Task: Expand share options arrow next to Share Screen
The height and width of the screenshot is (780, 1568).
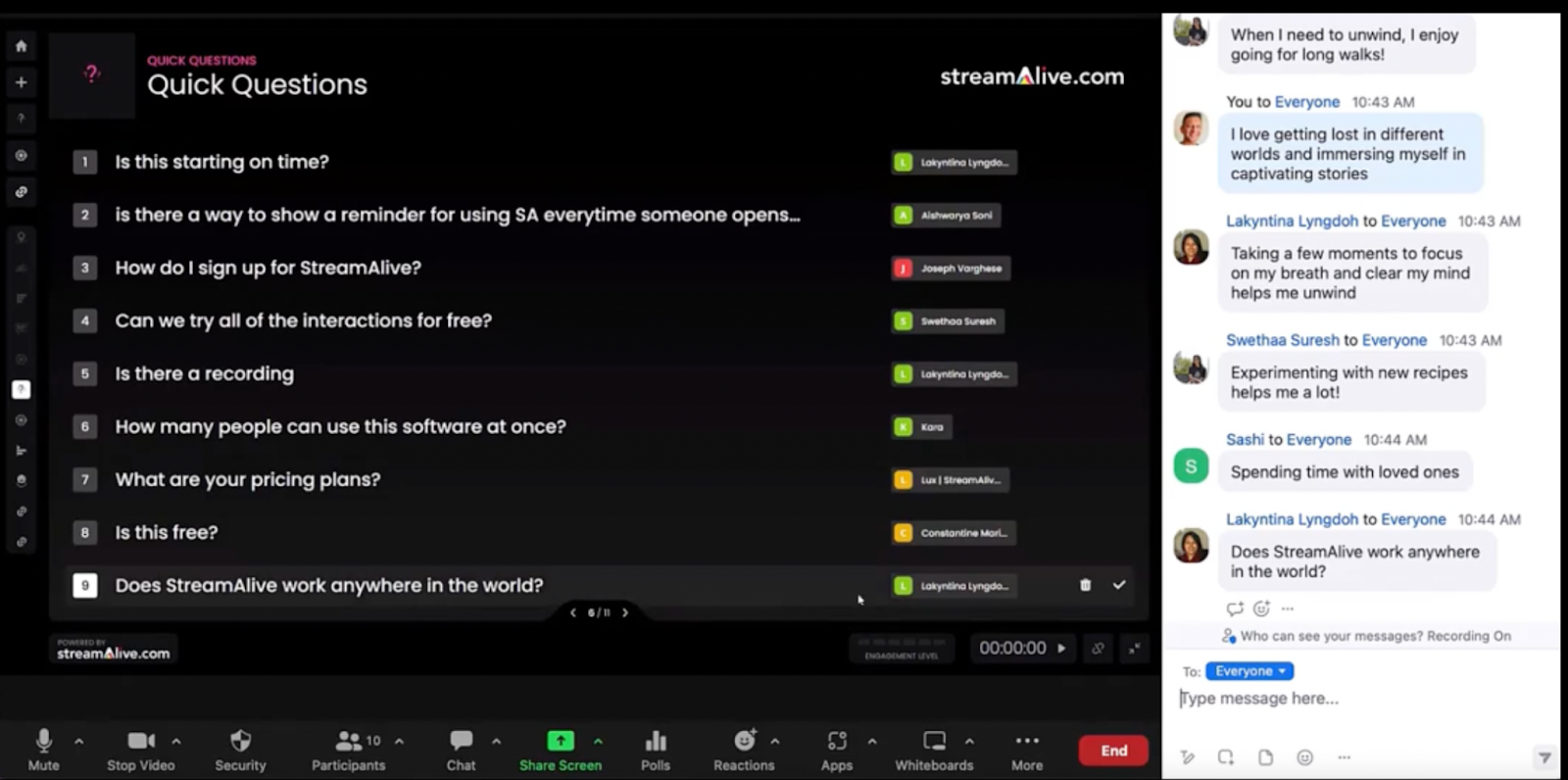Action: 598,741
